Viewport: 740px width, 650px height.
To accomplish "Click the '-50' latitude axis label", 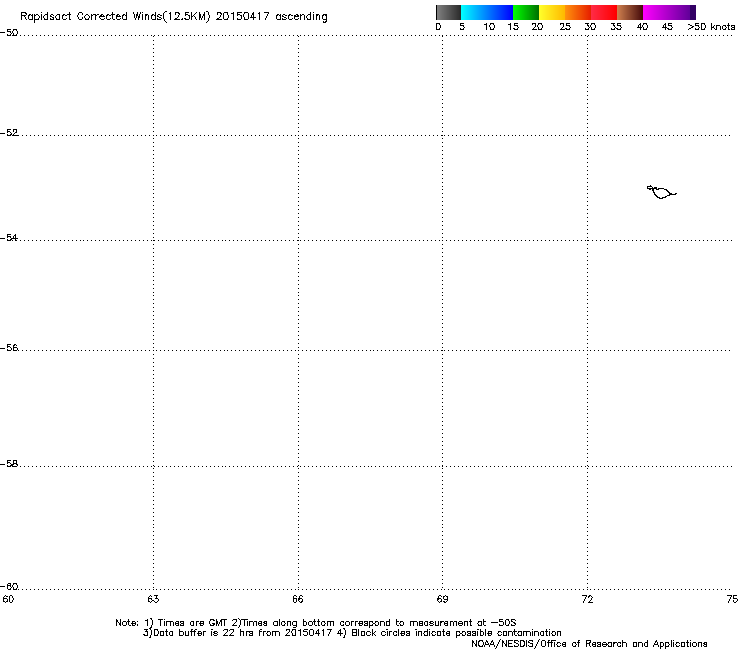I will 9,33.
